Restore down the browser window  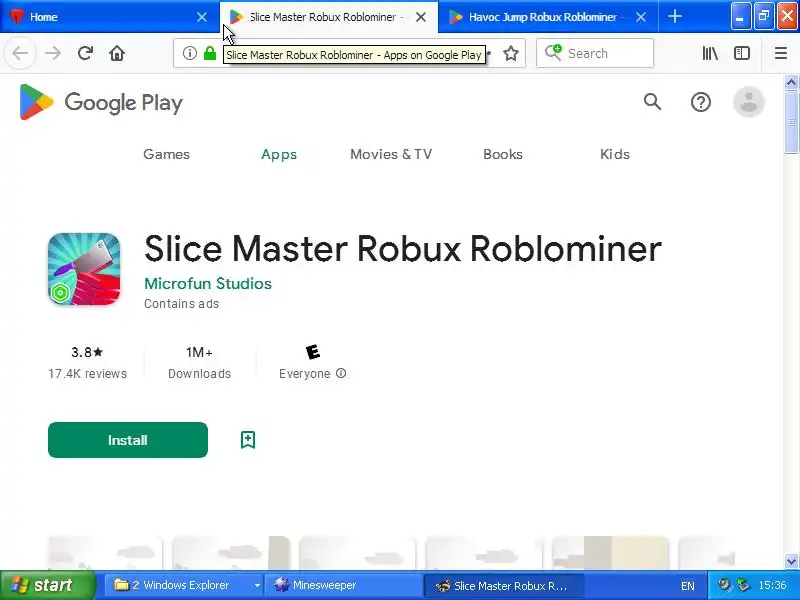pos(764,17)
